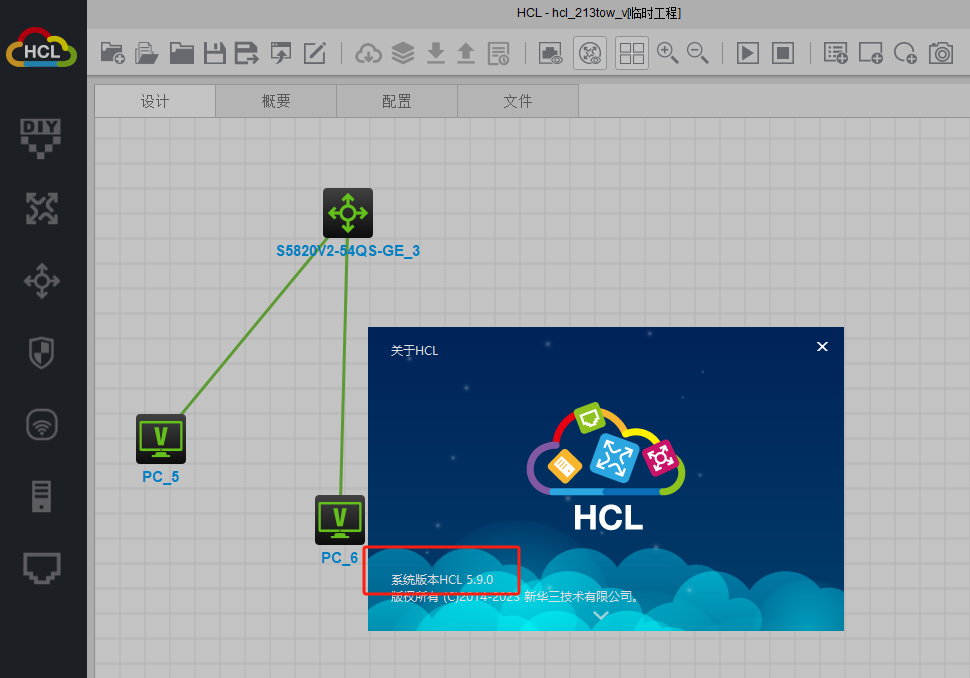970x678 pixels.
Task: Click the 系统版本HCL 5.9.0 text
Action: click(x=442, y=580)
